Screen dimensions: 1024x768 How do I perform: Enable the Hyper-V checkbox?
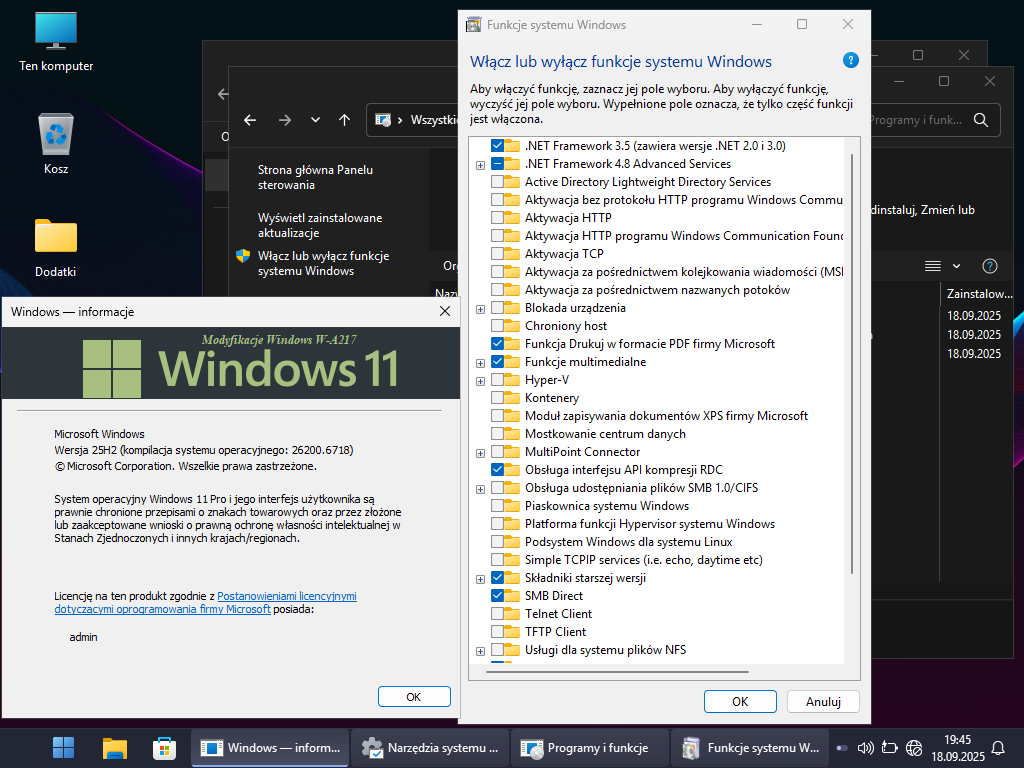pos(498,380)
